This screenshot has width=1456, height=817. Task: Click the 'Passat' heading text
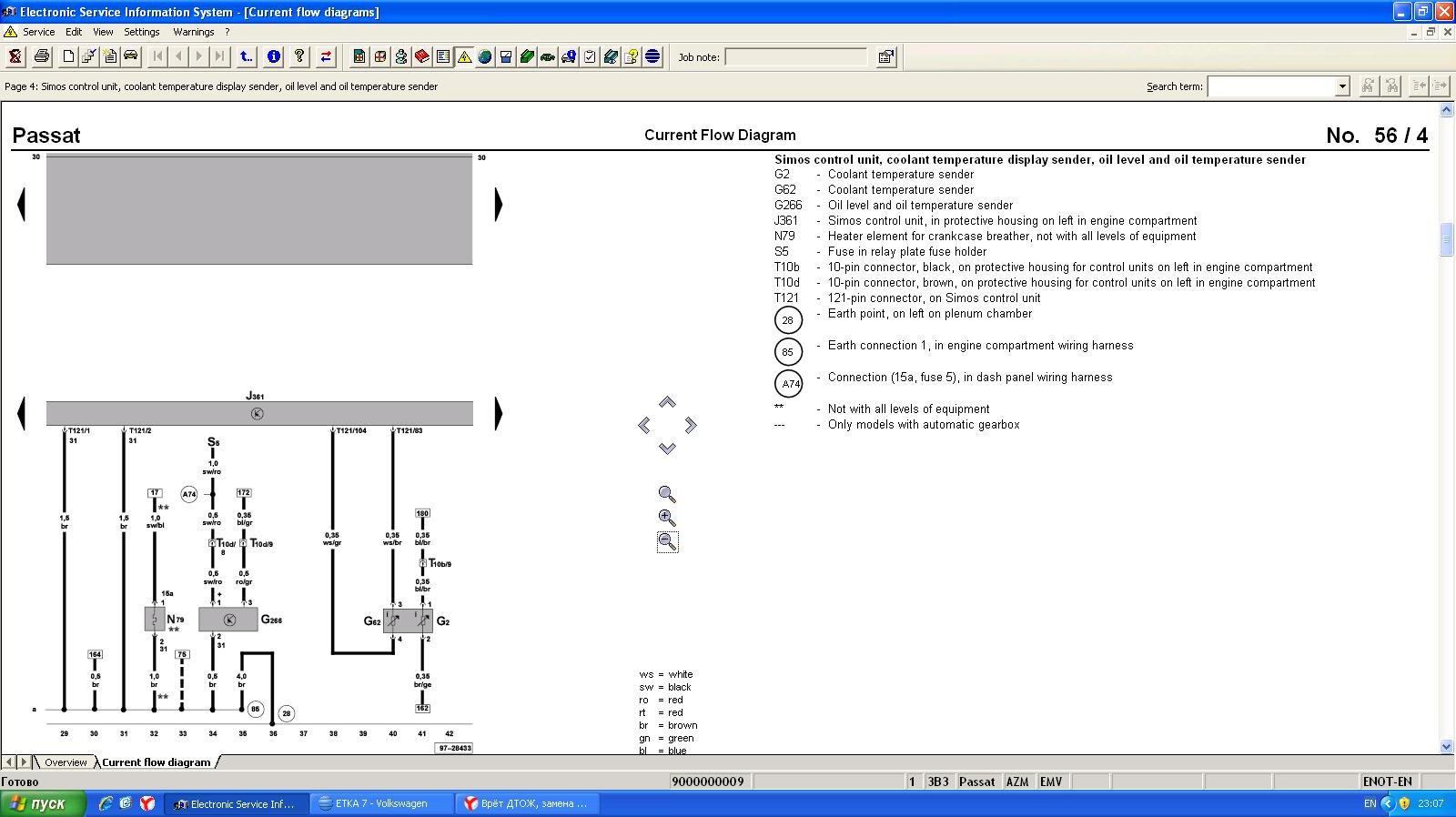pyautogui.click(x=46, y=136)
